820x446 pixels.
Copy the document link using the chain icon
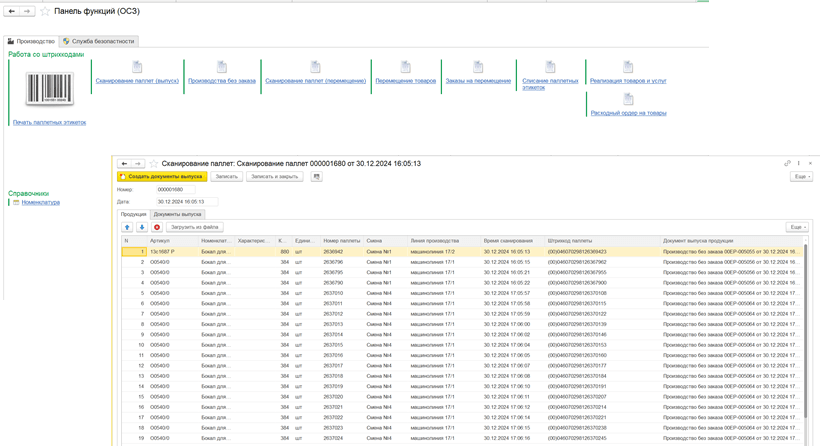tap(787, 163)
